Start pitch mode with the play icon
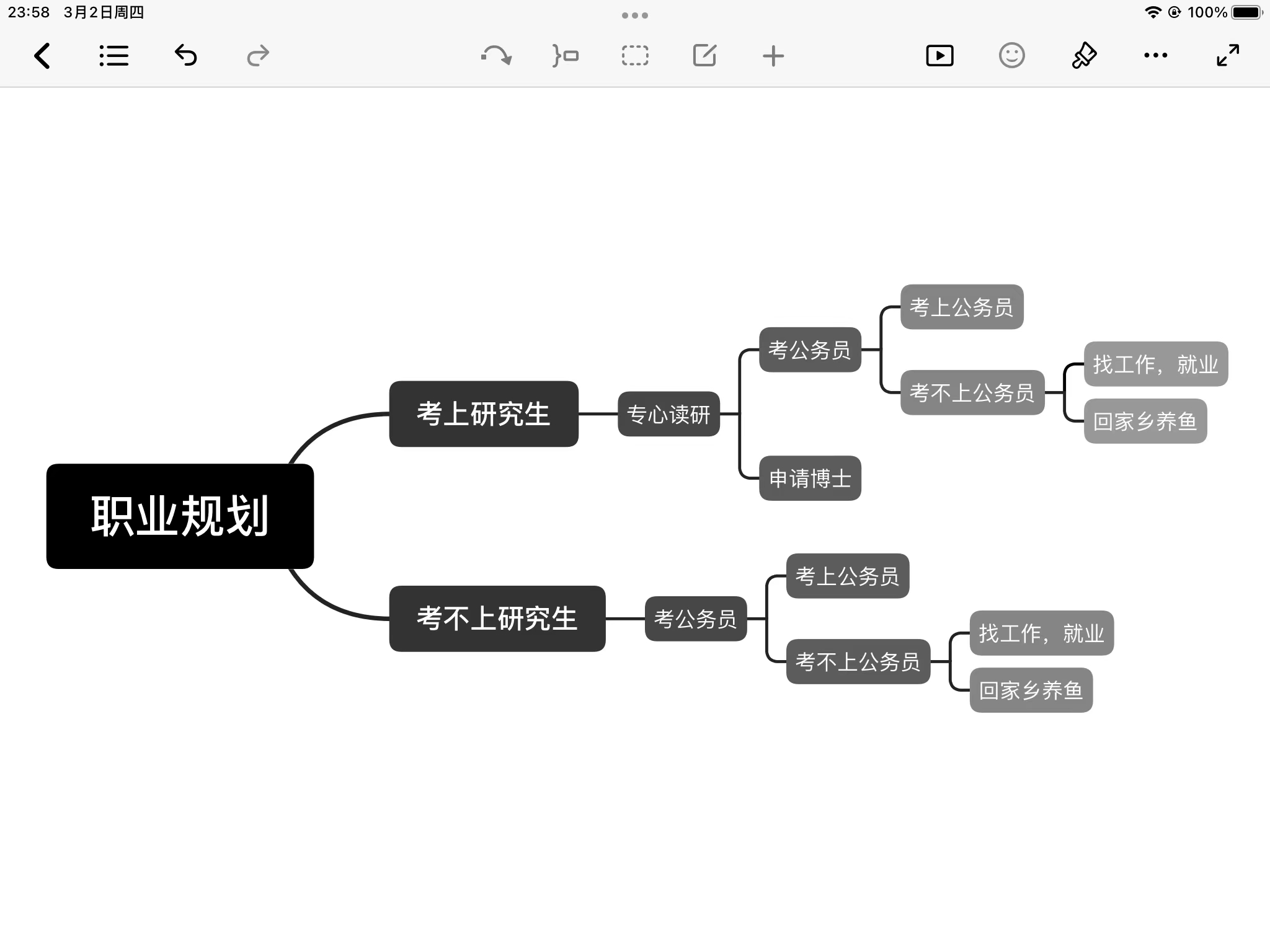1270x952 pixels. coord(939,56)
